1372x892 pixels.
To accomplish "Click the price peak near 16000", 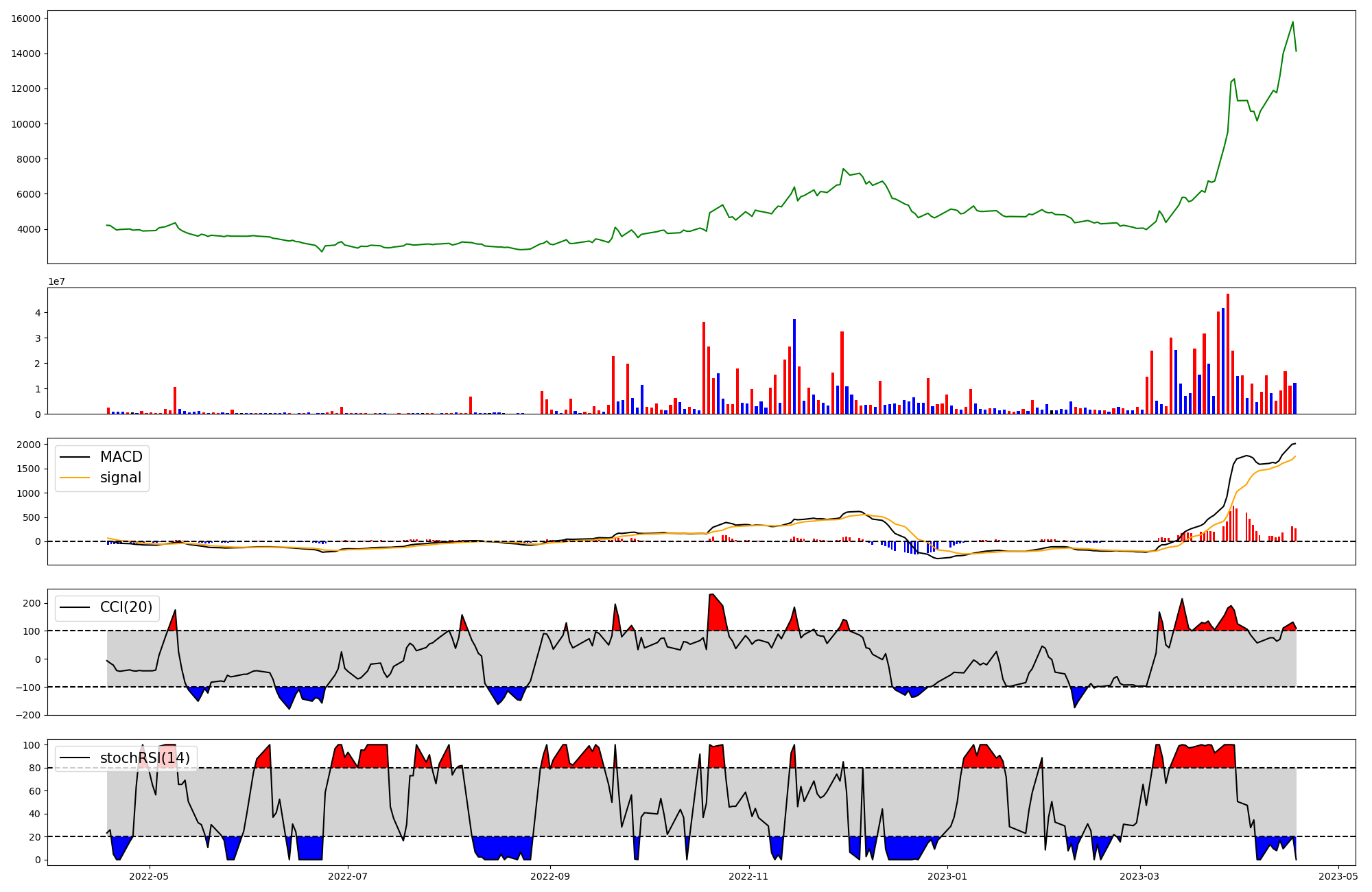I will tap(1292, 22).
